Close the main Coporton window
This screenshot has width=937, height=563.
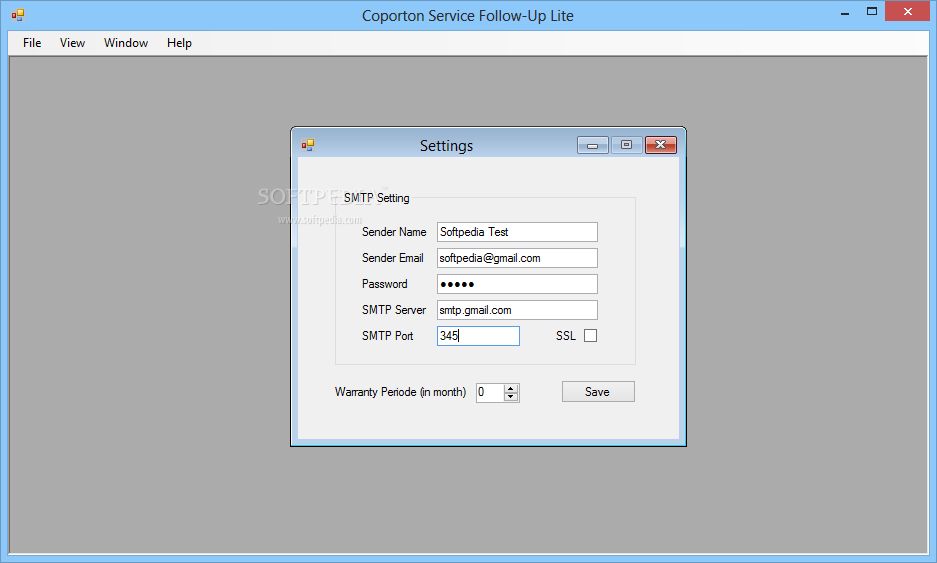tap(907, 12)
